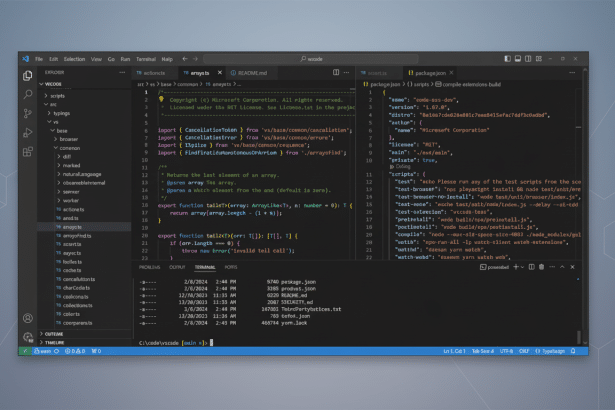
Task: Open the Explorer view in activity bar
Action: [27, 75]
